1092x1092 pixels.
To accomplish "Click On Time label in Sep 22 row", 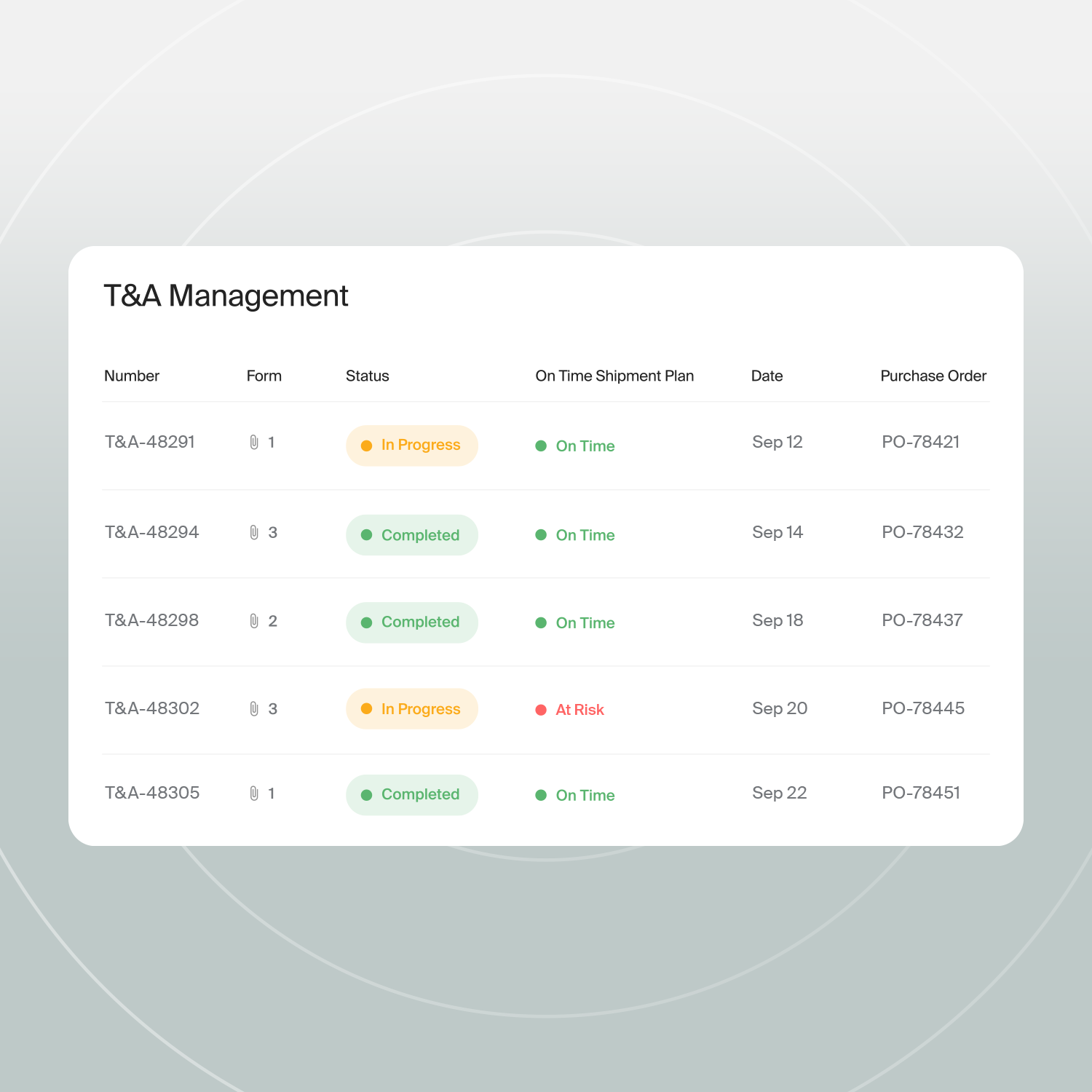I will pos(585,796).
